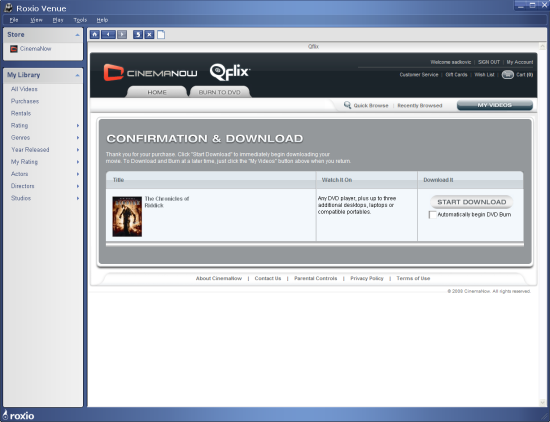Click the Roxio Venue title bar app icon

tap(8, 8)
